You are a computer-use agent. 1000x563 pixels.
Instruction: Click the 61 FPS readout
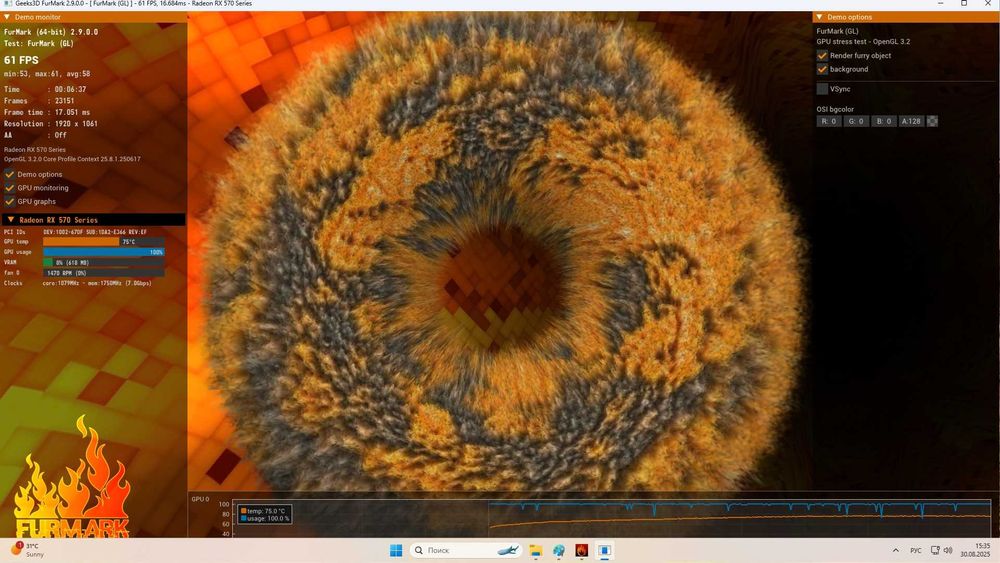click(21, 60)
